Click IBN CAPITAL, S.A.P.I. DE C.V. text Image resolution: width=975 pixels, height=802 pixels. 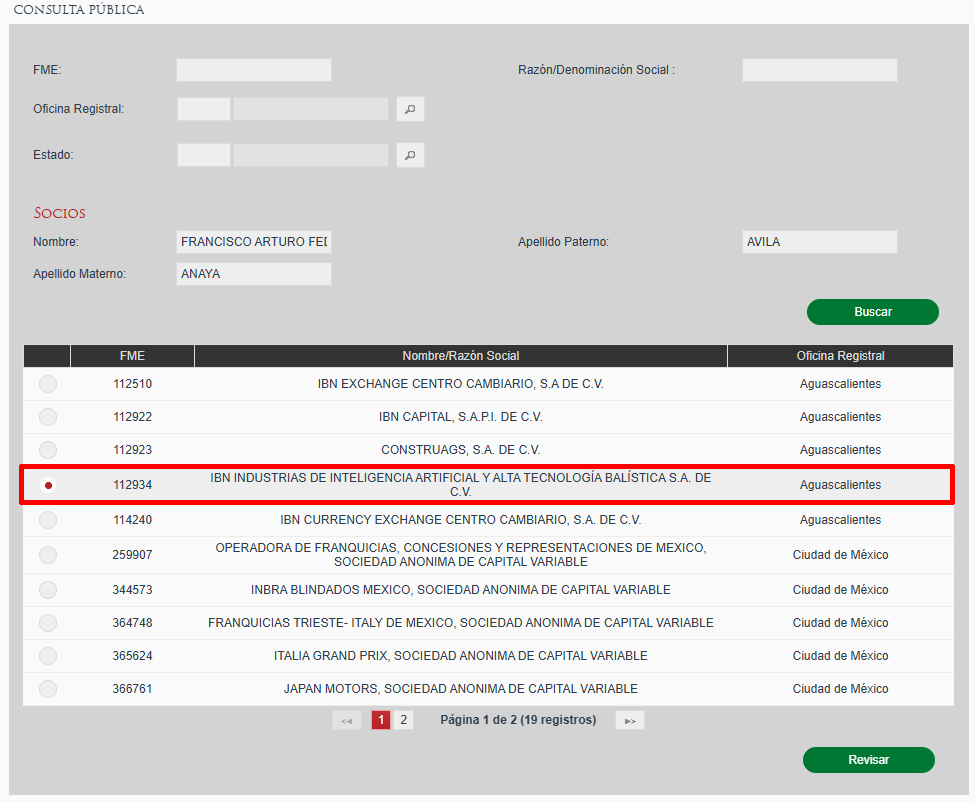click(461, 417)
